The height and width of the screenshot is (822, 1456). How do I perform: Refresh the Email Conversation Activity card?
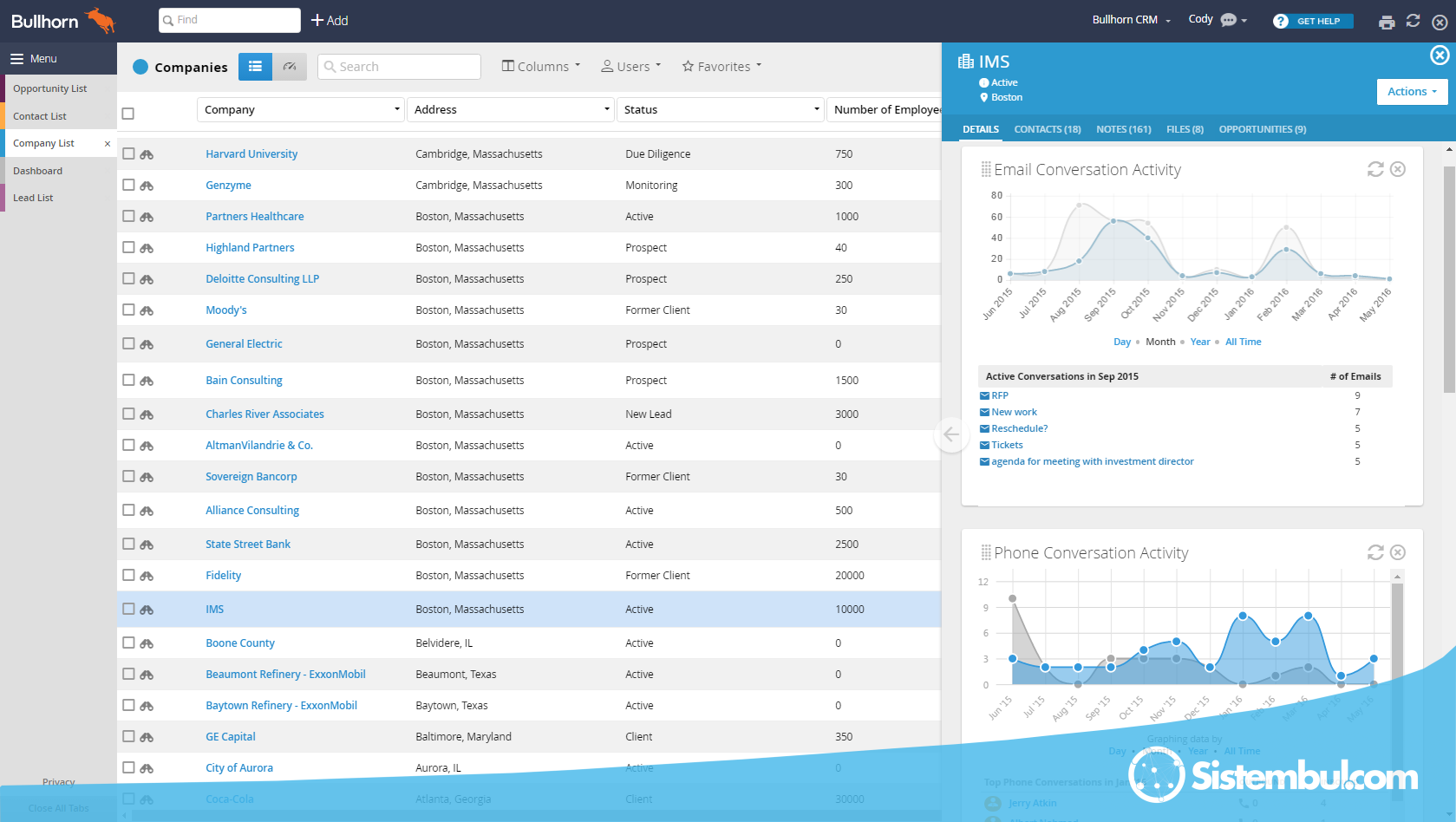tap(1375, 169)
